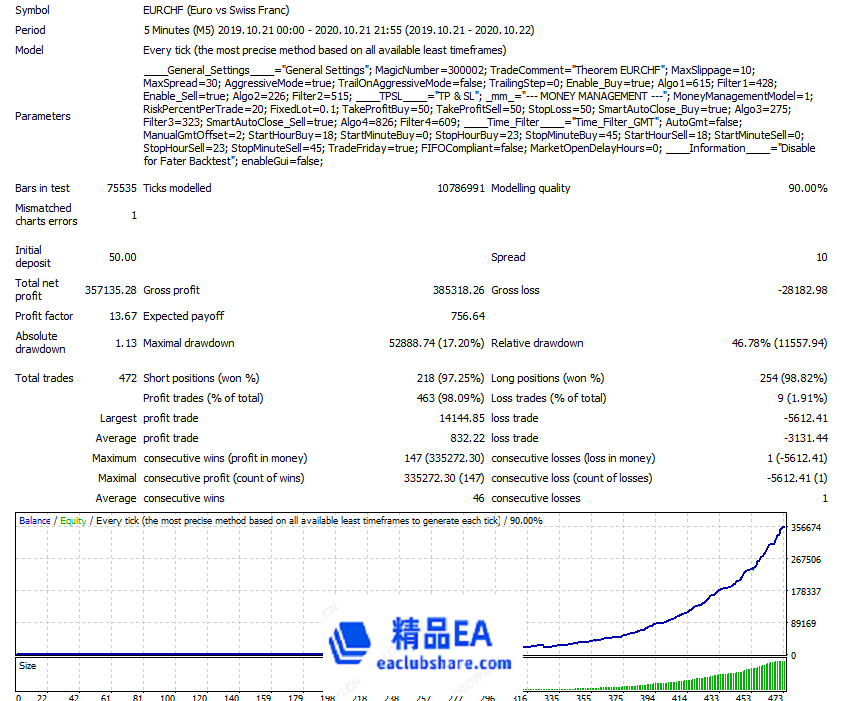Click the "356674" chart axis label

806,528
